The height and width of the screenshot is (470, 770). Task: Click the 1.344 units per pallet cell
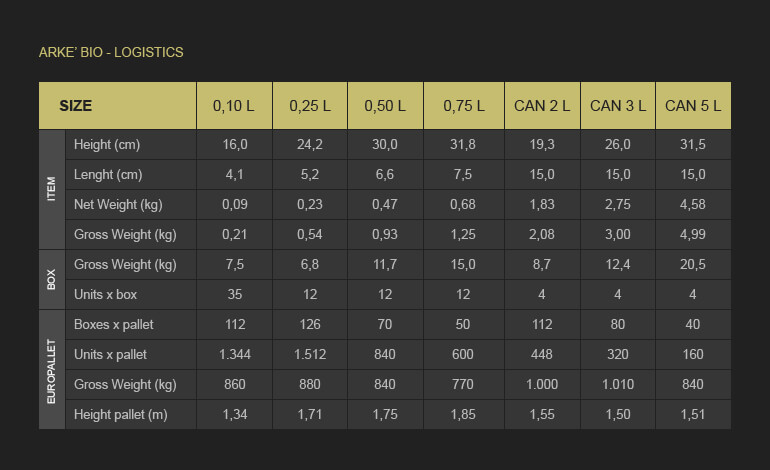[x=235, y=355]
